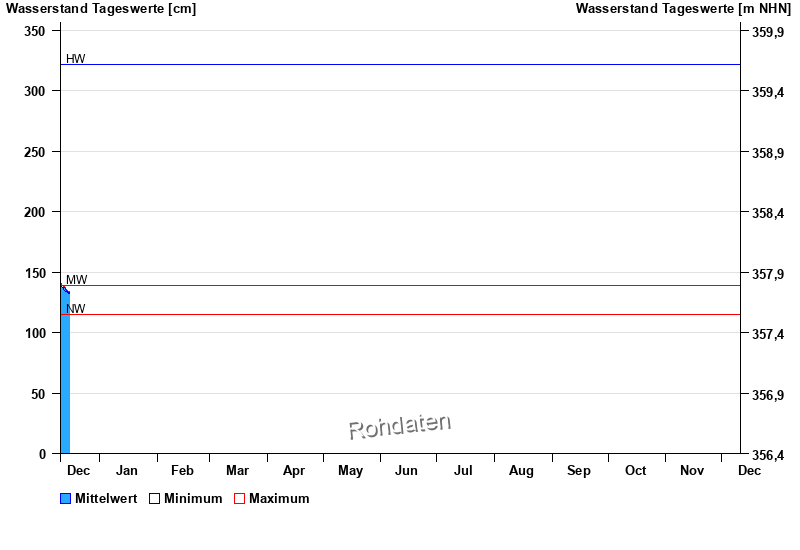Select the Mittelwert legend label
This screenshot has height=550, width=800.
[x=106, y=499]
